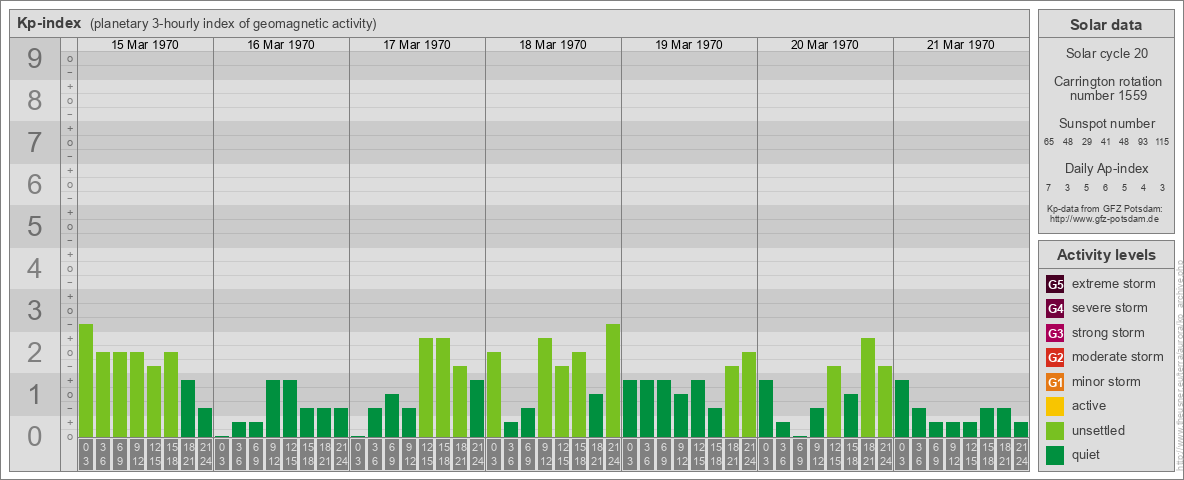Click the Kp-index chart title

coord(49,23)
